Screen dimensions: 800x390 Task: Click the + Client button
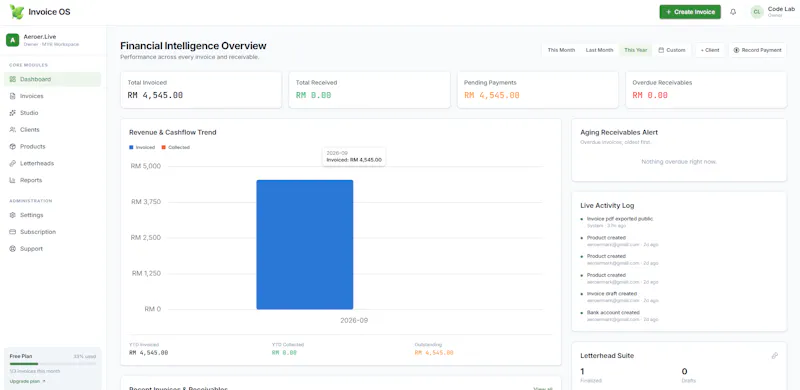pos(710,50)
